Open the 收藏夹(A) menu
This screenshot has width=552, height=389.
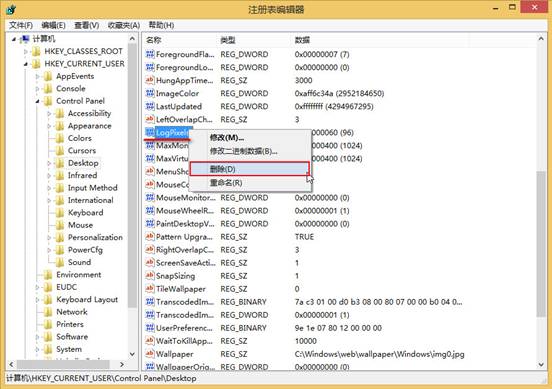pyautogui.click(x=124, y=25)
